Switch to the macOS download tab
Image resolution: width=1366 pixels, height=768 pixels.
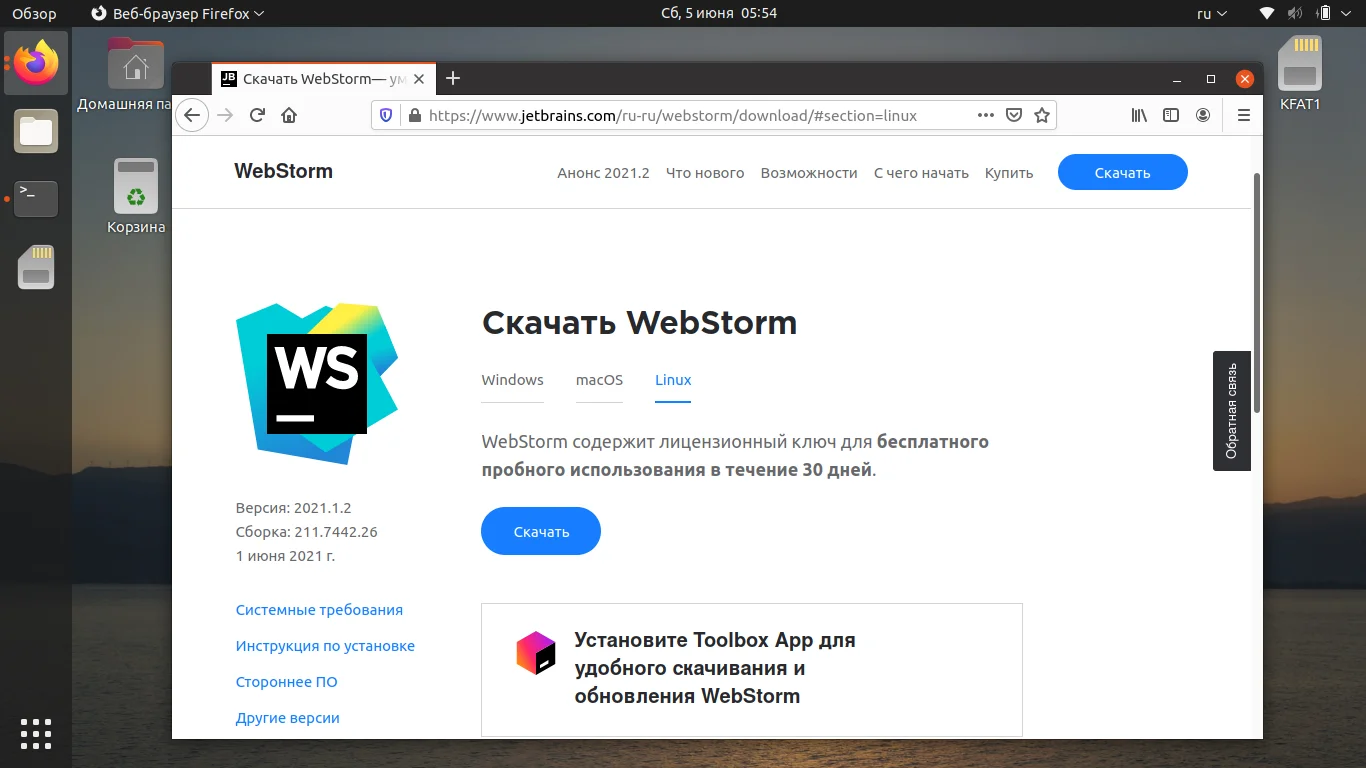point(599,380)
